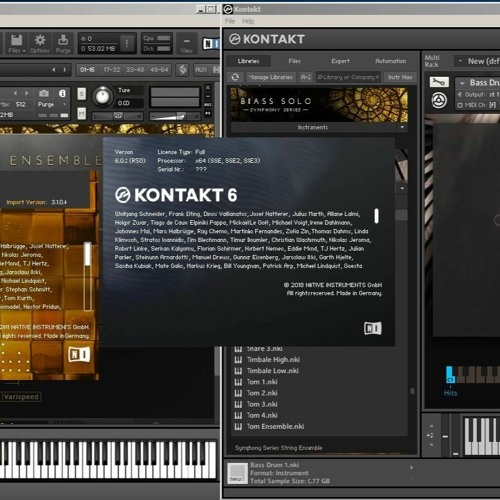Switch to the Automation tab
The height and width of the screenshot is (500, 500).
(x=391, y=61)
